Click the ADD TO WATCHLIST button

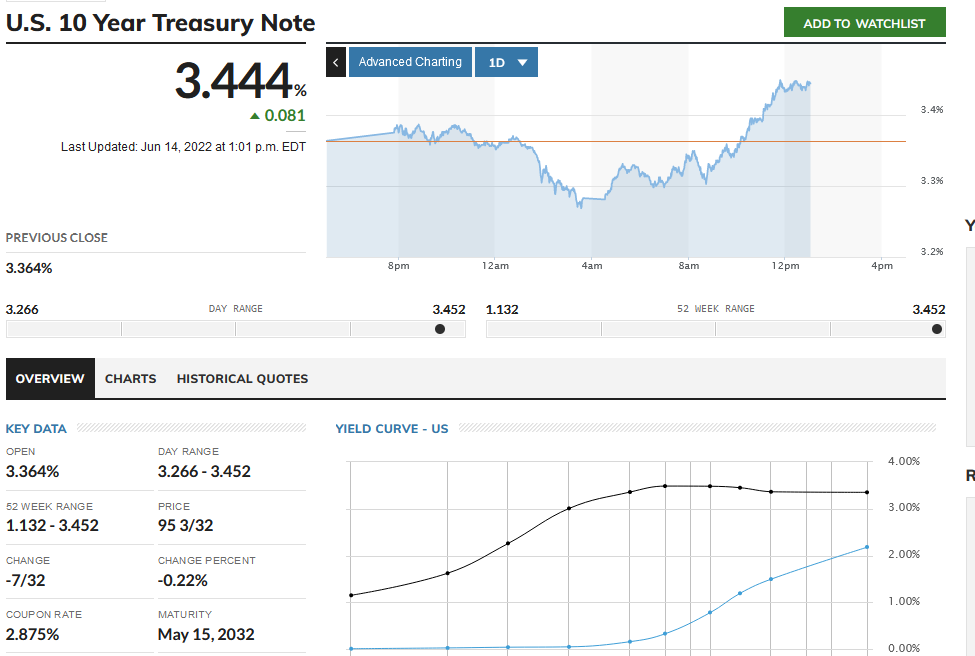click(864, 23)
